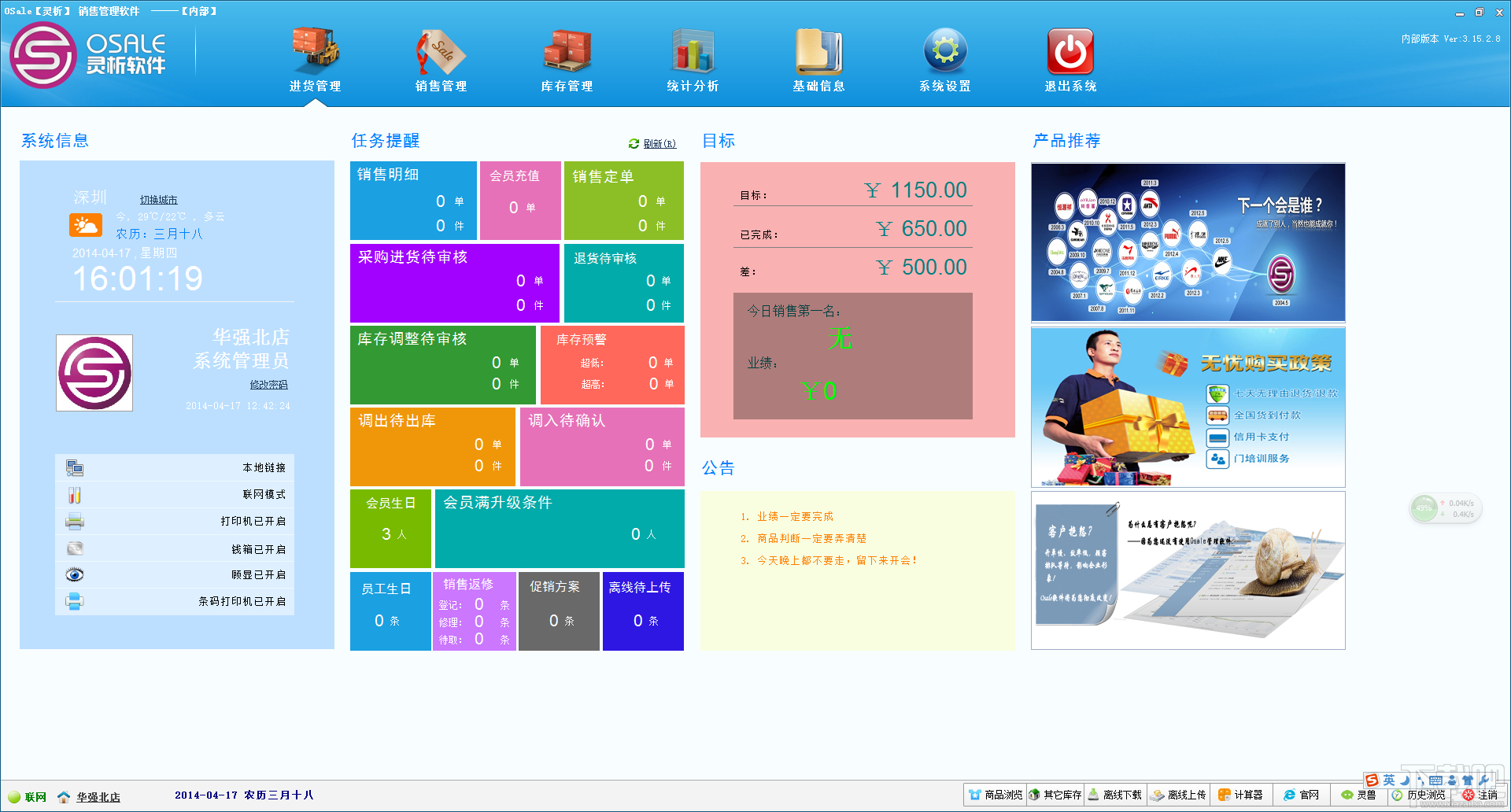
Task: Open 计算器 in the bottom bar
Action: coord(1240,795)
